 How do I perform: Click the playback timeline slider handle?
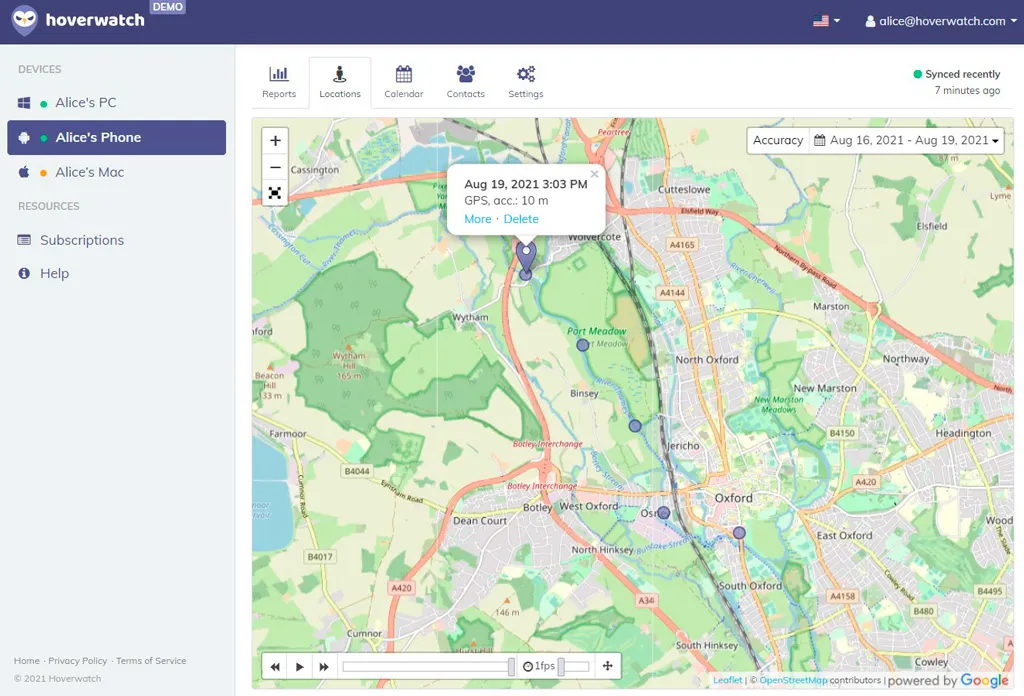[512, 667]
